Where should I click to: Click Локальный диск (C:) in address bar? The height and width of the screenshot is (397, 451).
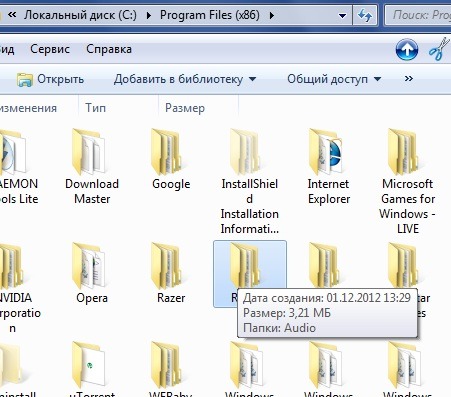pyautogui.click(x=80, y=15)
